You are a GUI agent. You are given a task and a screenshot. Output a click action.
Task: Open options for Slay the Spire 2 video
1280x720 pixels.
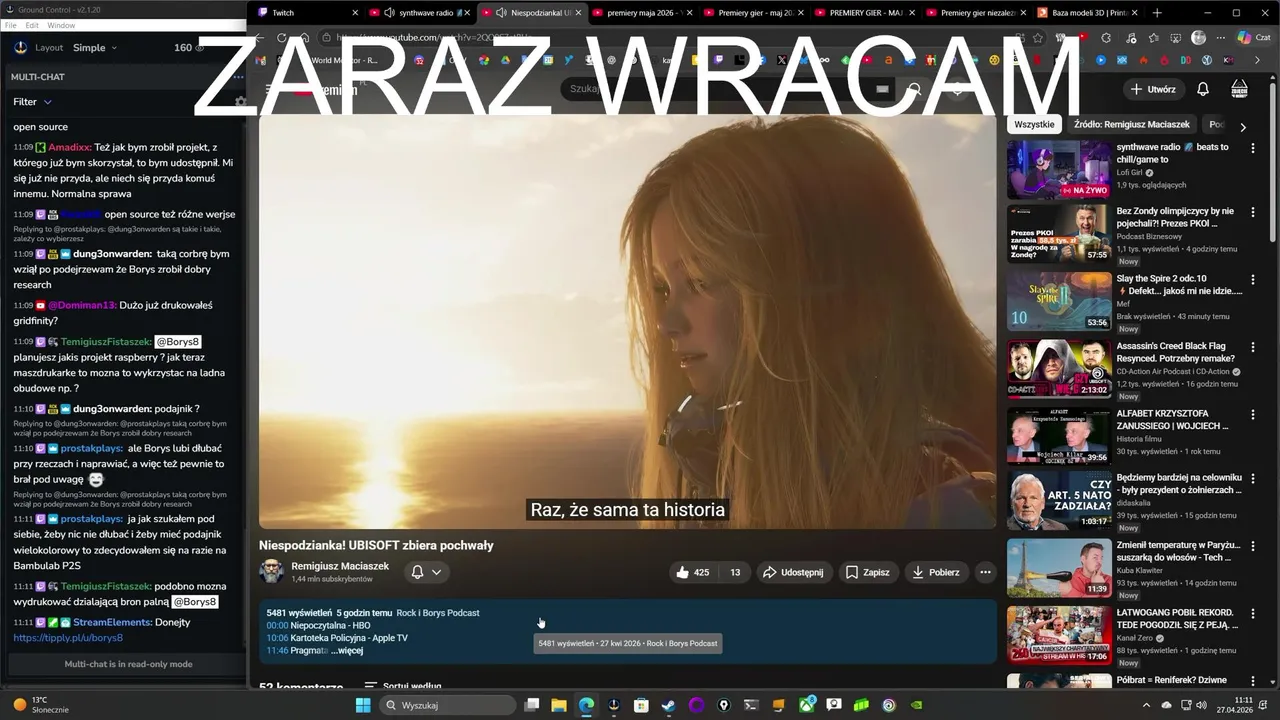(x=1252, y=279)
